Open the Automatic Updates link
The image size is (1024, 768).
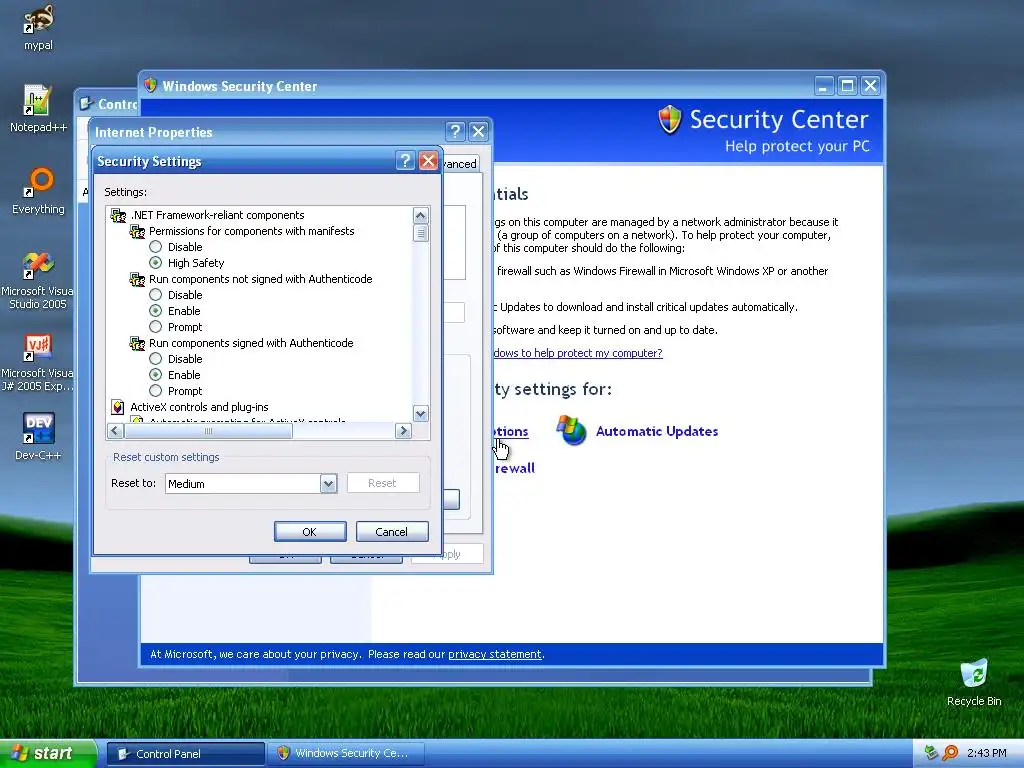657,431
